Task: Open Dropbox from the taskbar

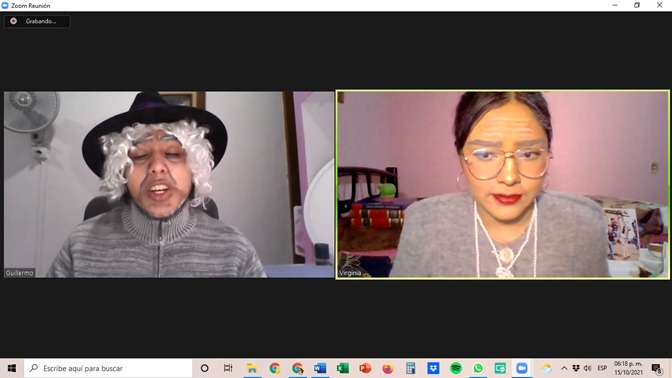Action: [433, 368]
